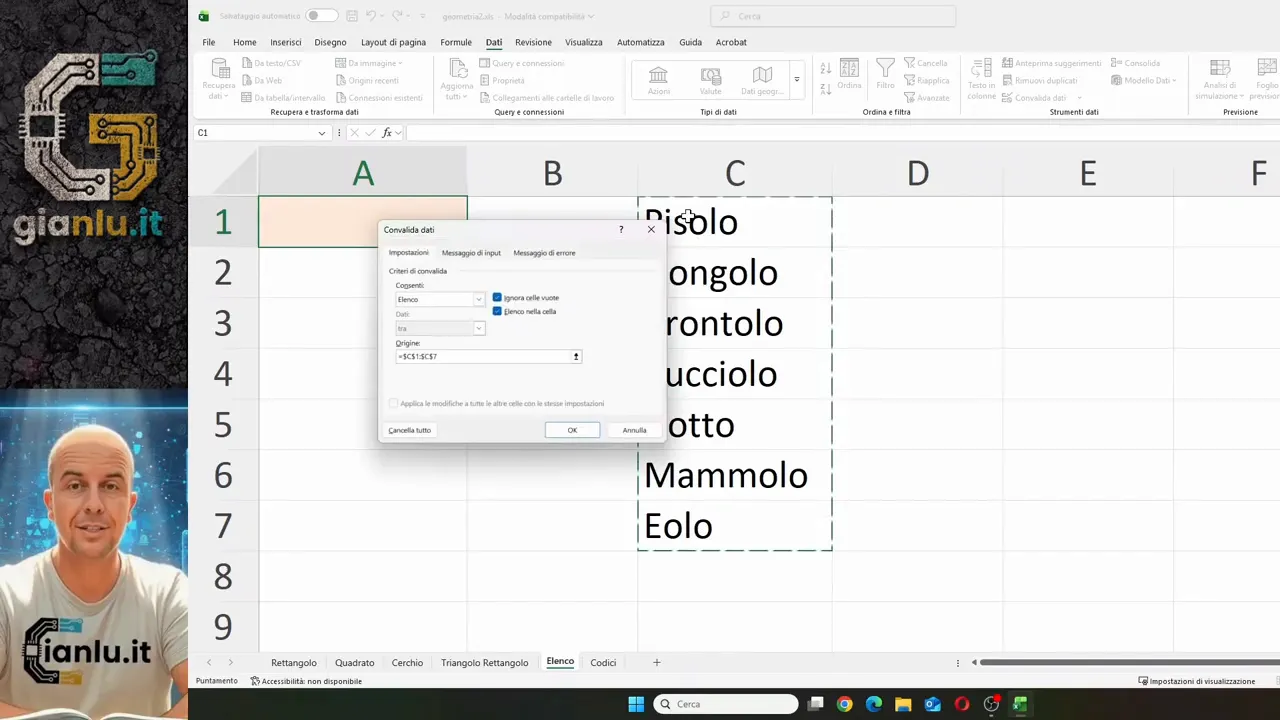Click Anteprima suggerimenti in ribbon
This screenshot has width=1280, height=720.
[x=1052, y=63]
